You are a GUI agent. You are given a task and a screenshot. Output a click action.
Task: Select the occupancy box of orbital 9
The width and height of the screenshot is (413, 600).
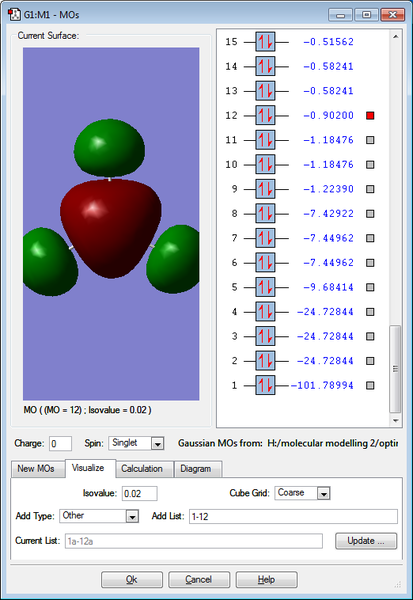pos(265,189)
